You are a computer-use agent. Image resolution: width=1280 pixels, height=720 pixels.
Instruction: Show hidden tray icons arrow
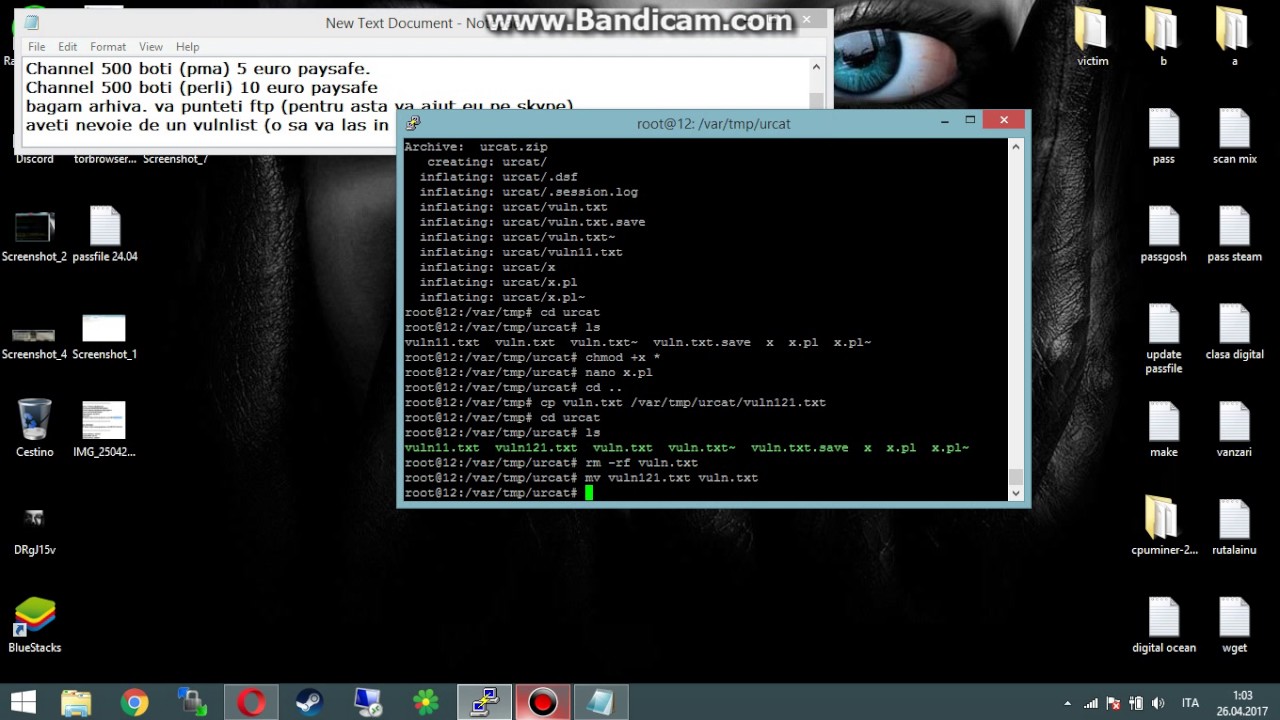coord(1067,703)
